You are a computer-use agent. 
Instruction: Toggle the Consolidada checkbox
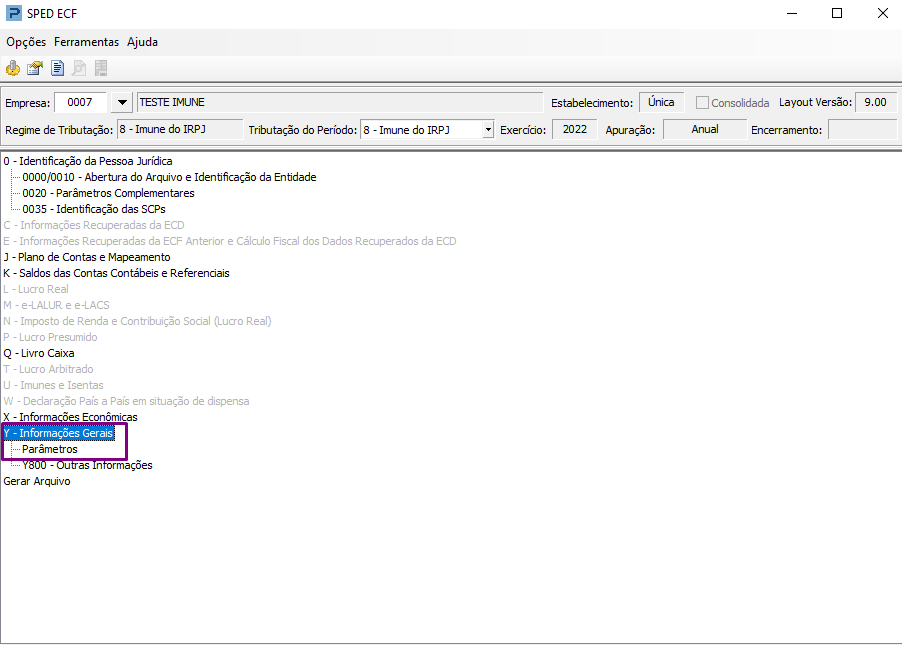(702, 103)
